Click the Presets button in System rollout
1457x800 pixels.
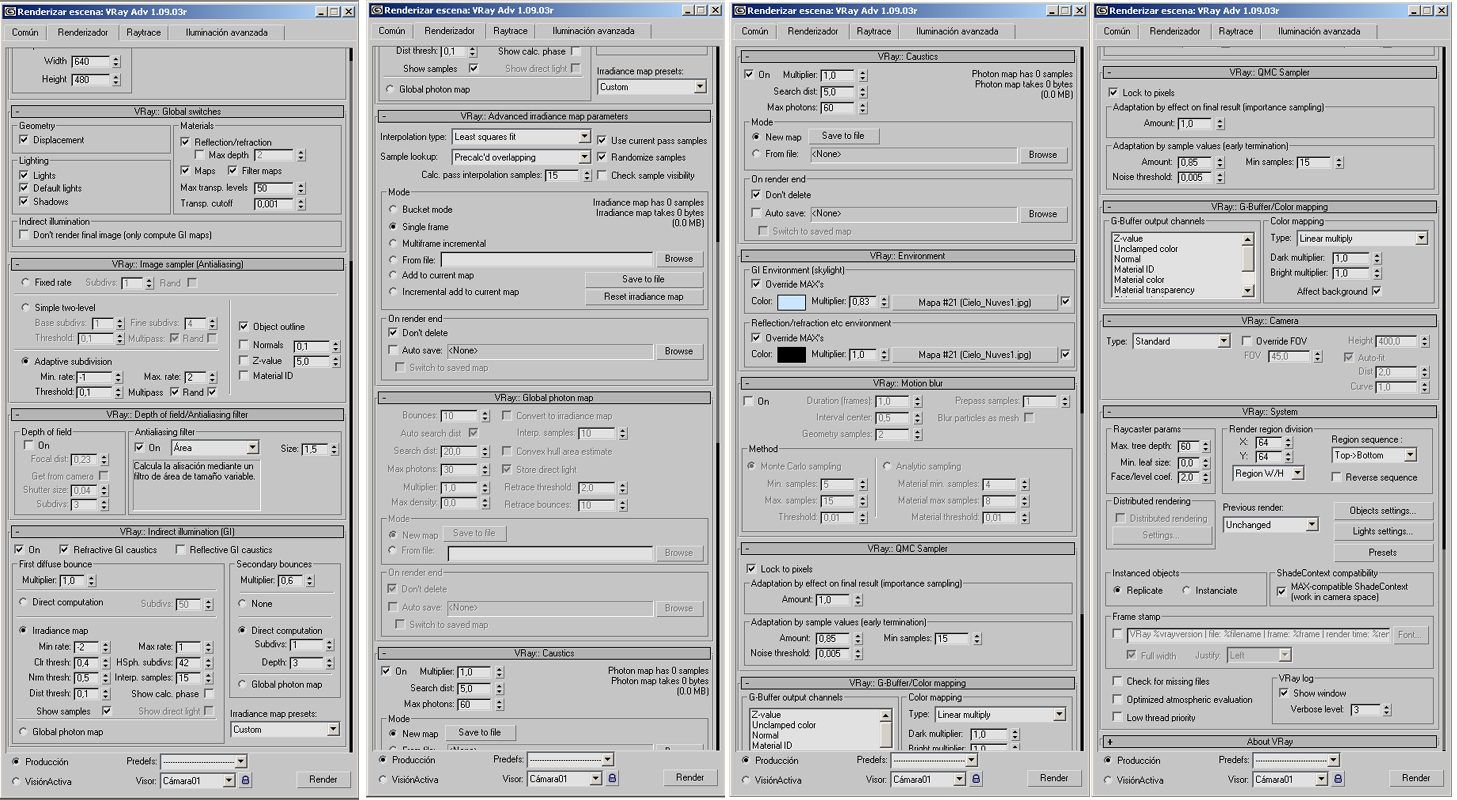coord(1383,553)
